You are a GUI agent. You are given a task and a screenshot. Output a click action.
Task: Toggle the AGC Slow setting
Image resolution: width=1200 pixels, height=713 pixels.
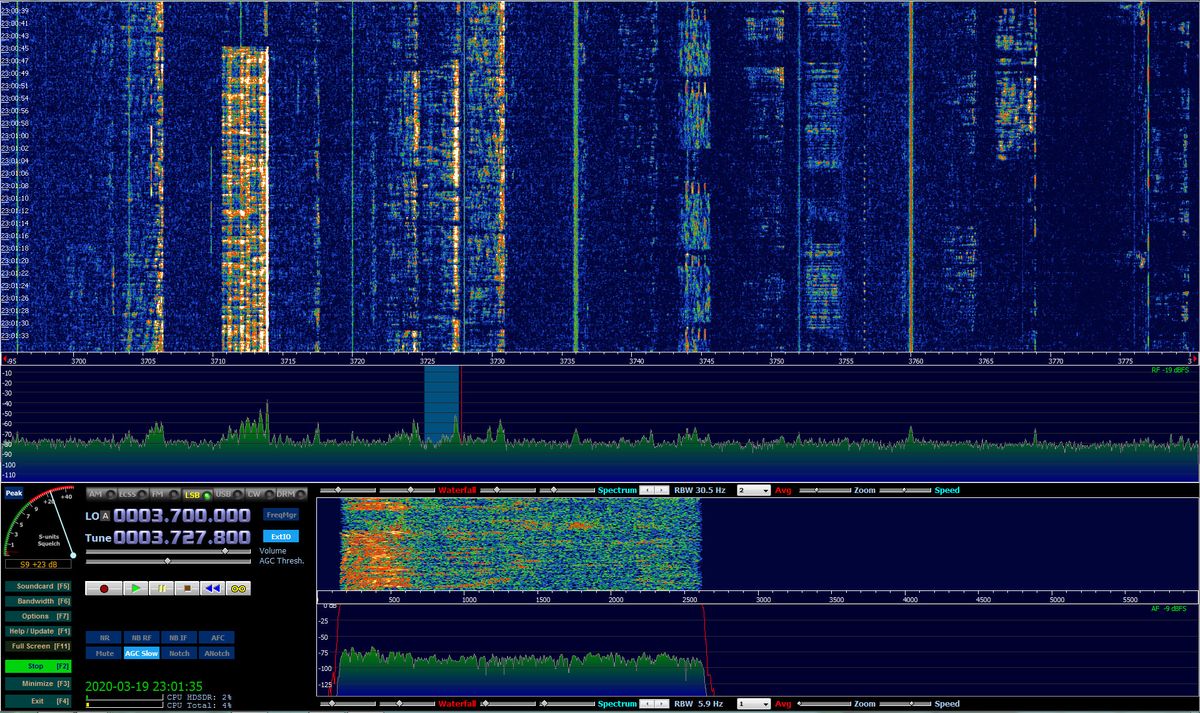point(141,653)
